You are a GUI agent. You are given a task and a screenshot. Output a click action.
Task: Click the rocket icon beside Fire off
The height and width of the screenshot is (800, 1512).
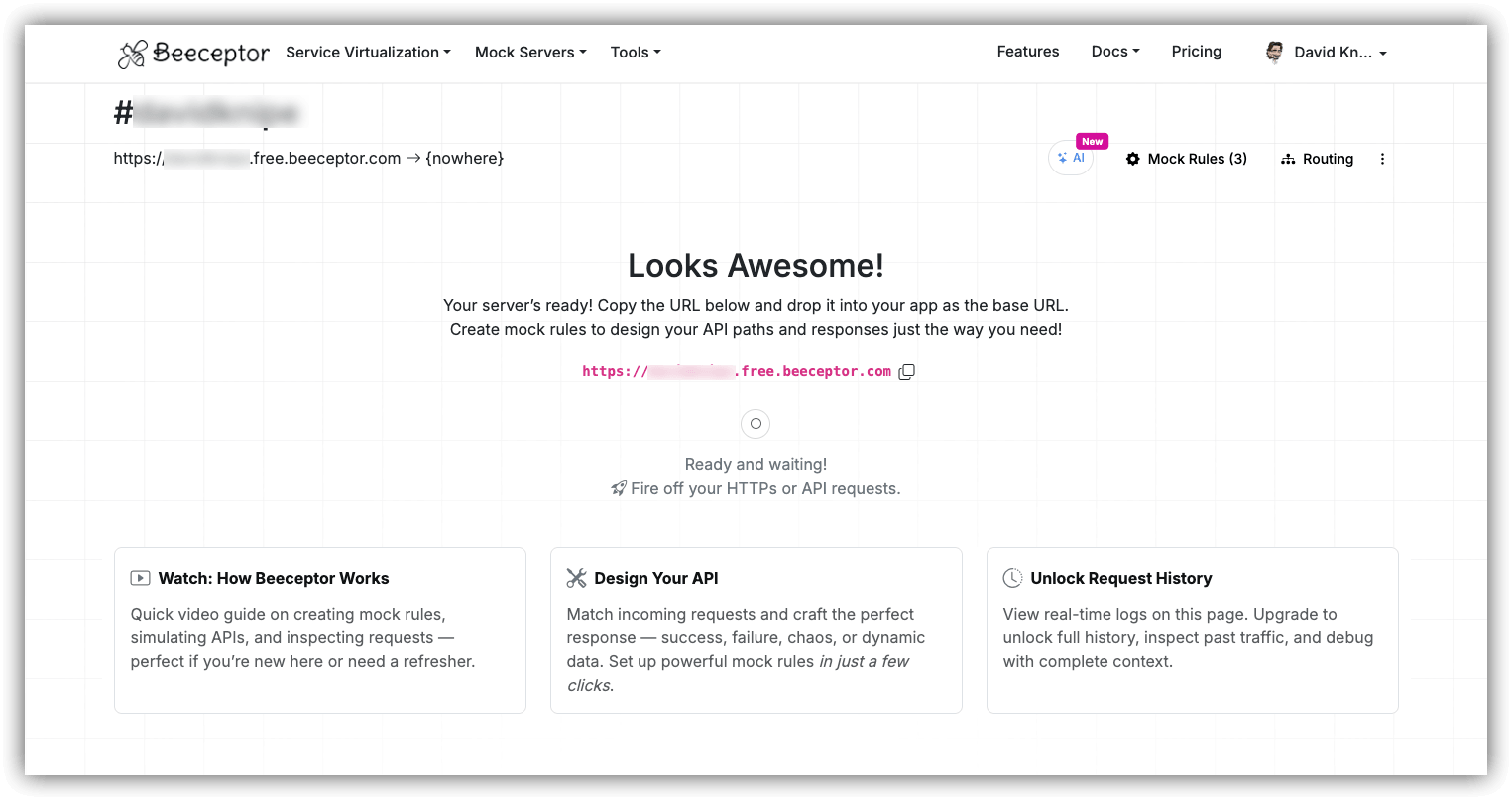(619, 488)
